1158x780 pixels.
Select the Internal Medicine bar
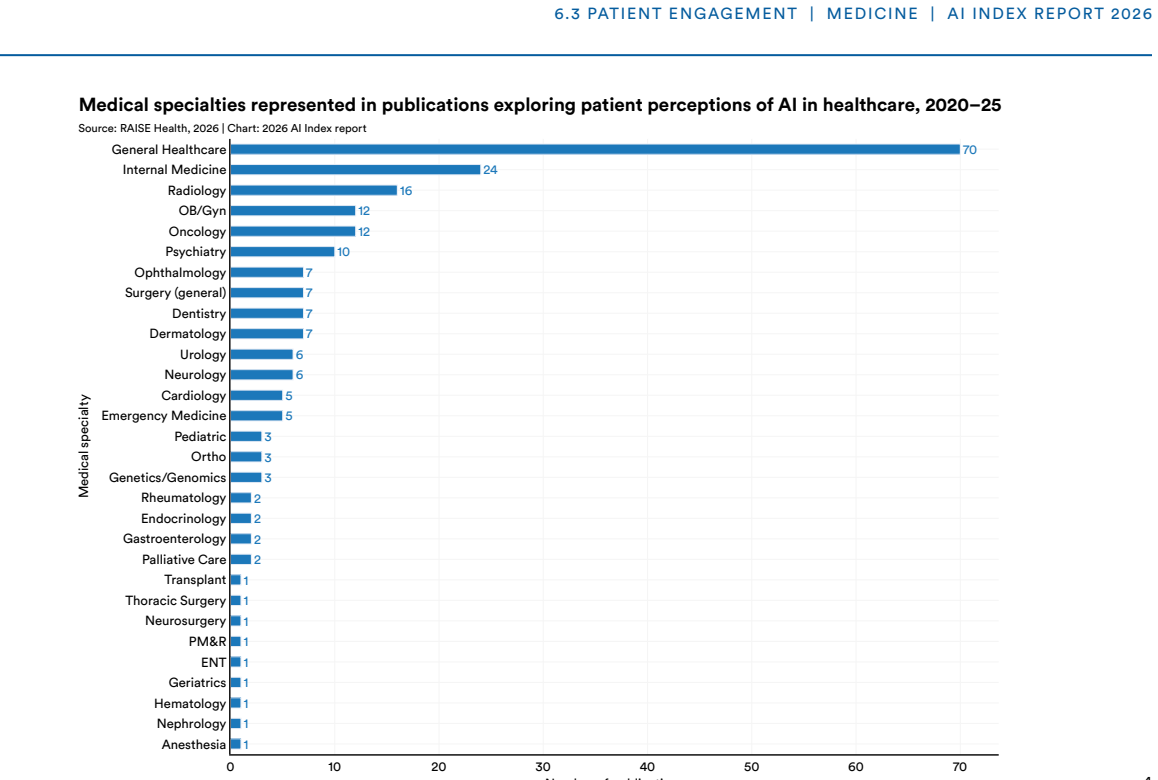pos(355,170)
